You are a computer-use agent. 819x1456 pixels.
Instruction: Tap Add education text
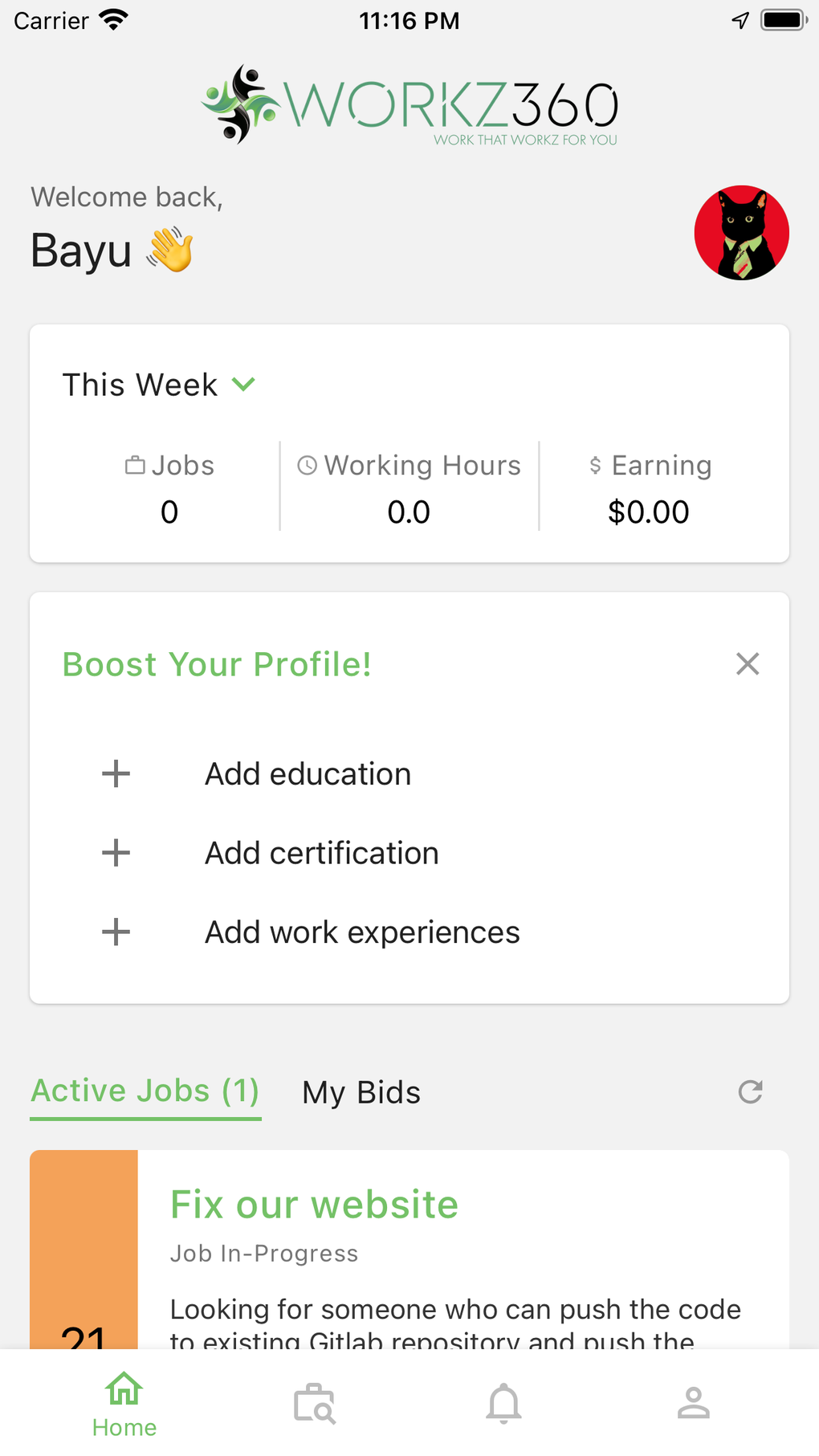(308, 774)
